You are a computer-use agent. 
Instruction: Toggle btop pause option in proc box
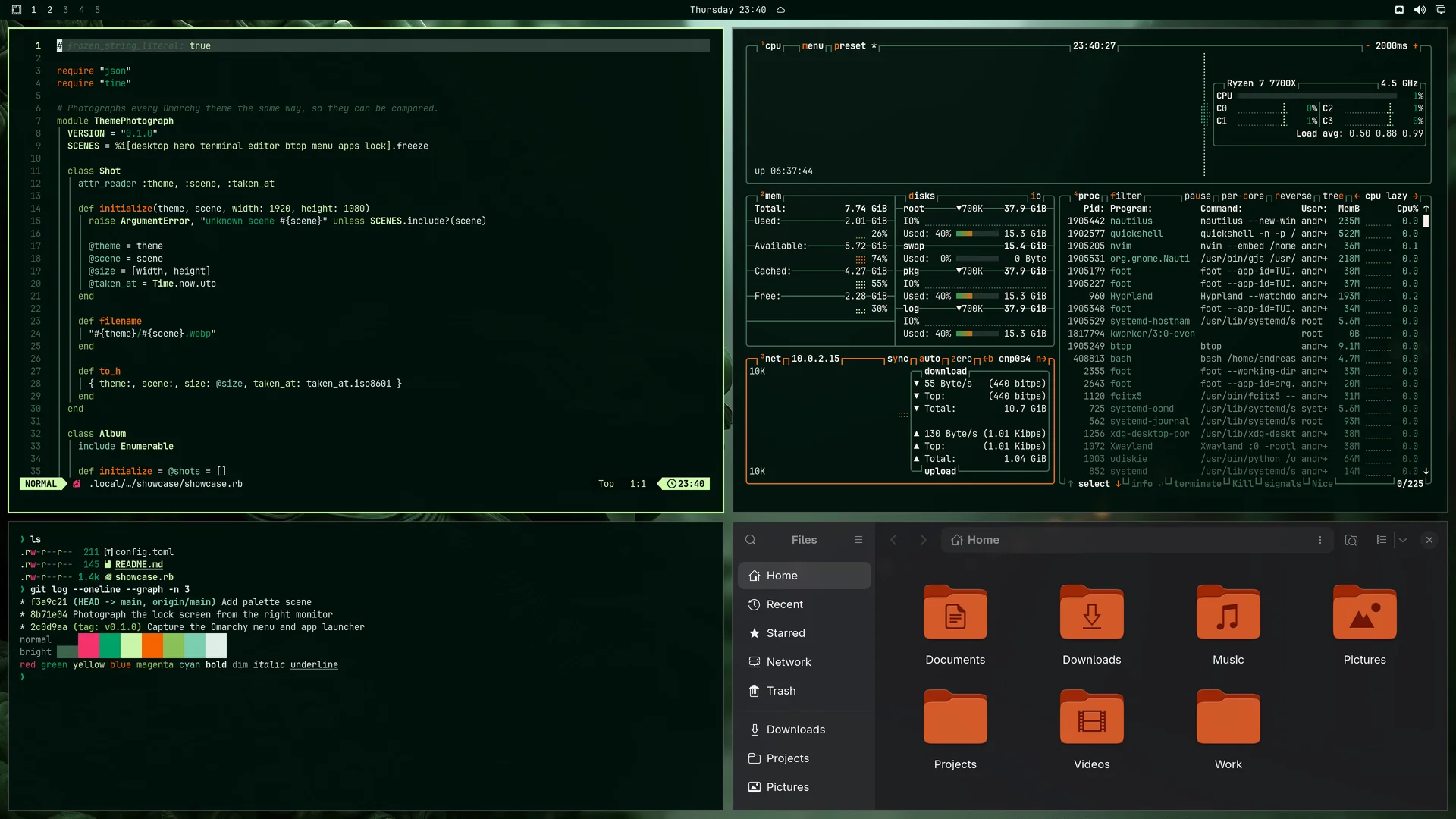(x=1197, y=196)
